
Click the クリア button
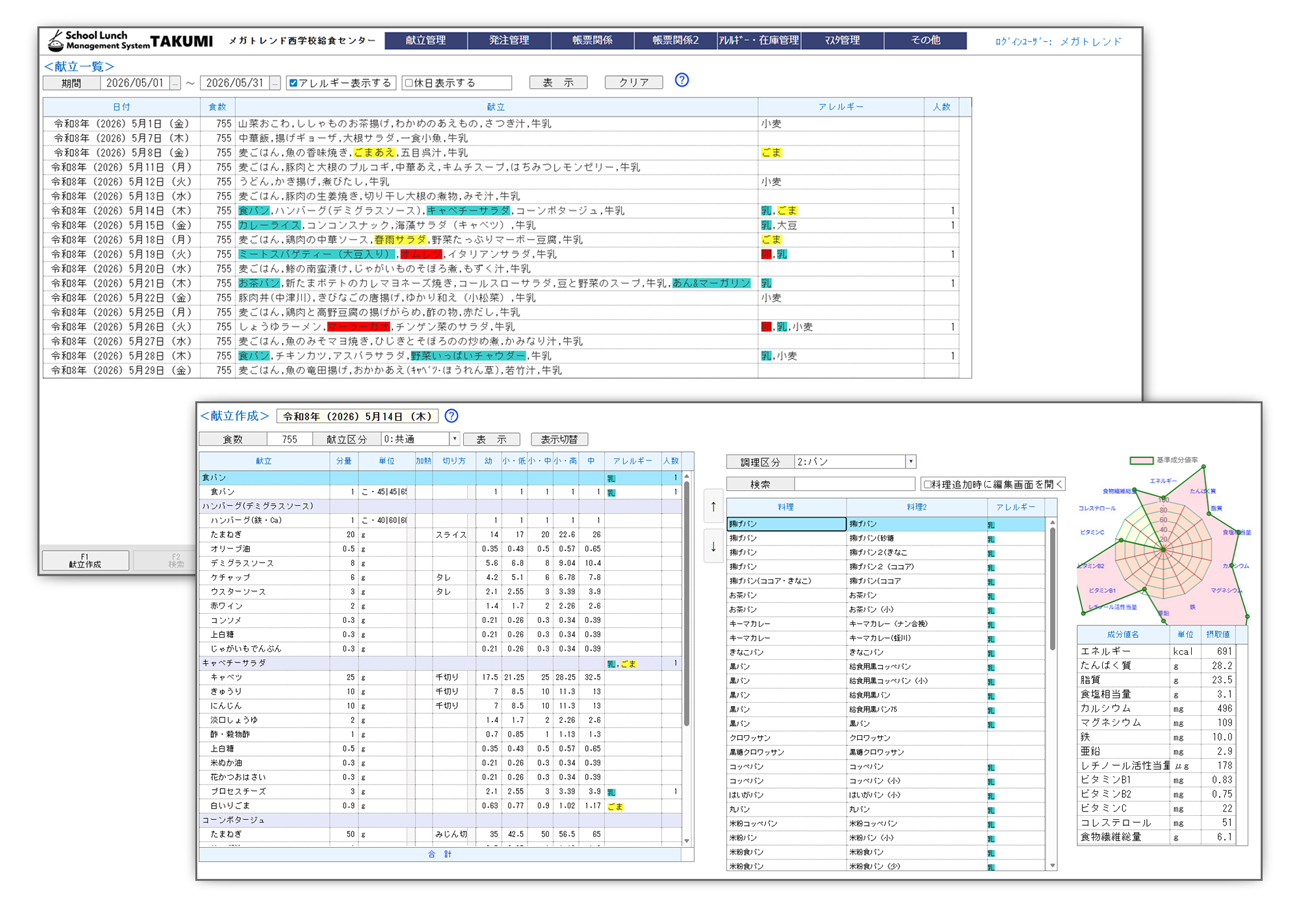pyautogui.click(x=633, y=83)
